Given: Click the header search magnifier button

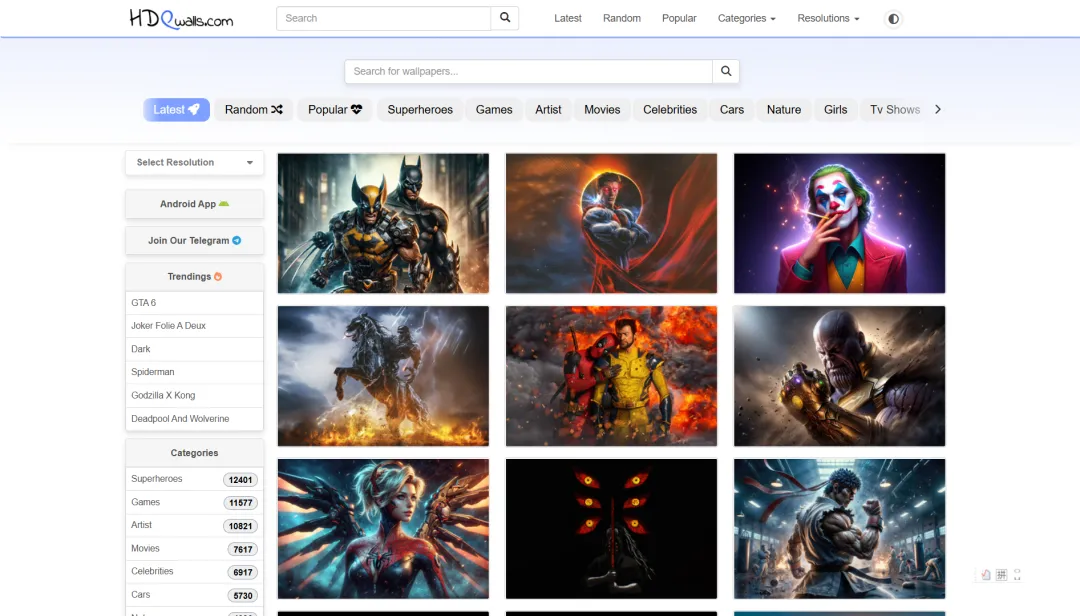Looking at the screenshot, I should [505, 18].
